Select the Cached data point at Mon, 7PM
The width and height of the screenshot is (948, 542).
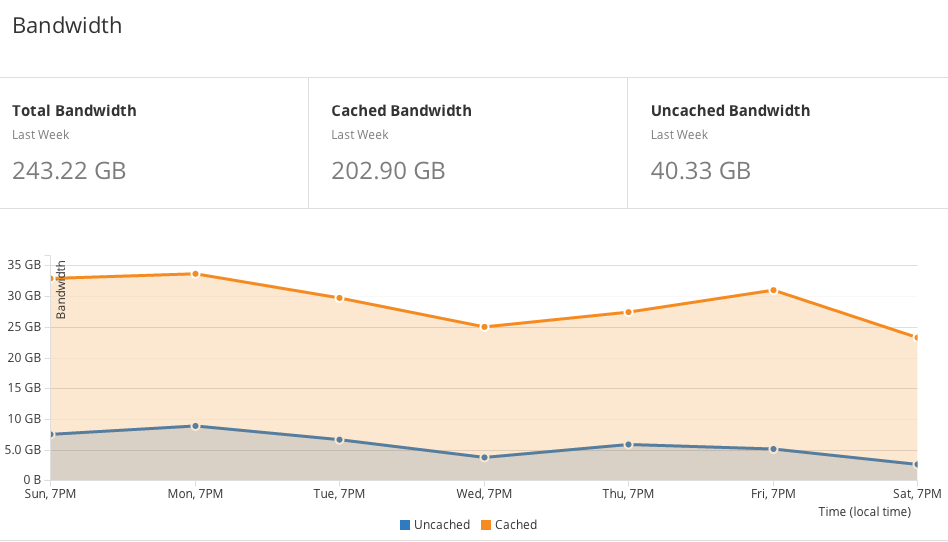tap(195, 274)
